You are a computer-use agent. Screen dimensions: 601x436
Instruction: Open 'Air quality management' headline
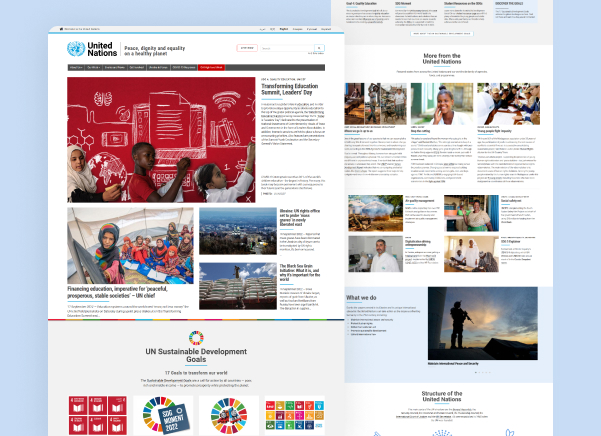(420, 201)
